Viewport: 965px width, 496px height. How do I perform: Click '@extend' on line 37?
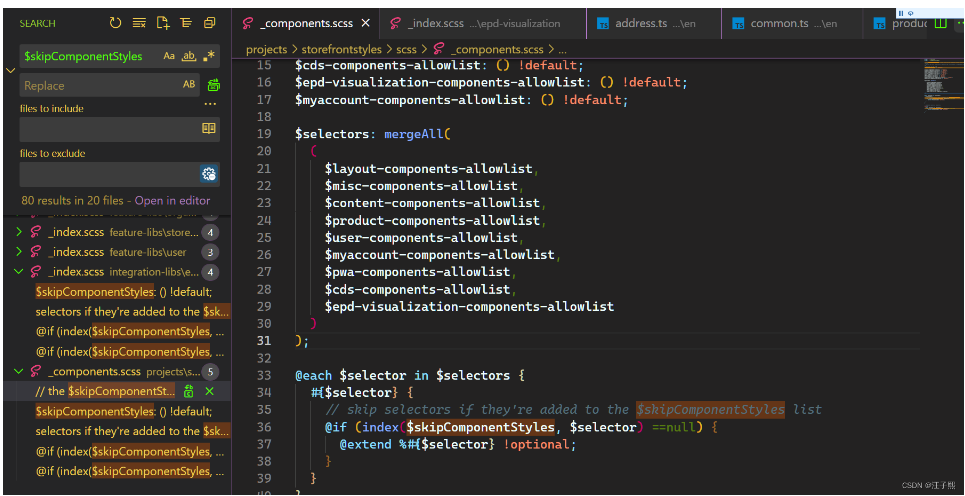coord(366,444)
